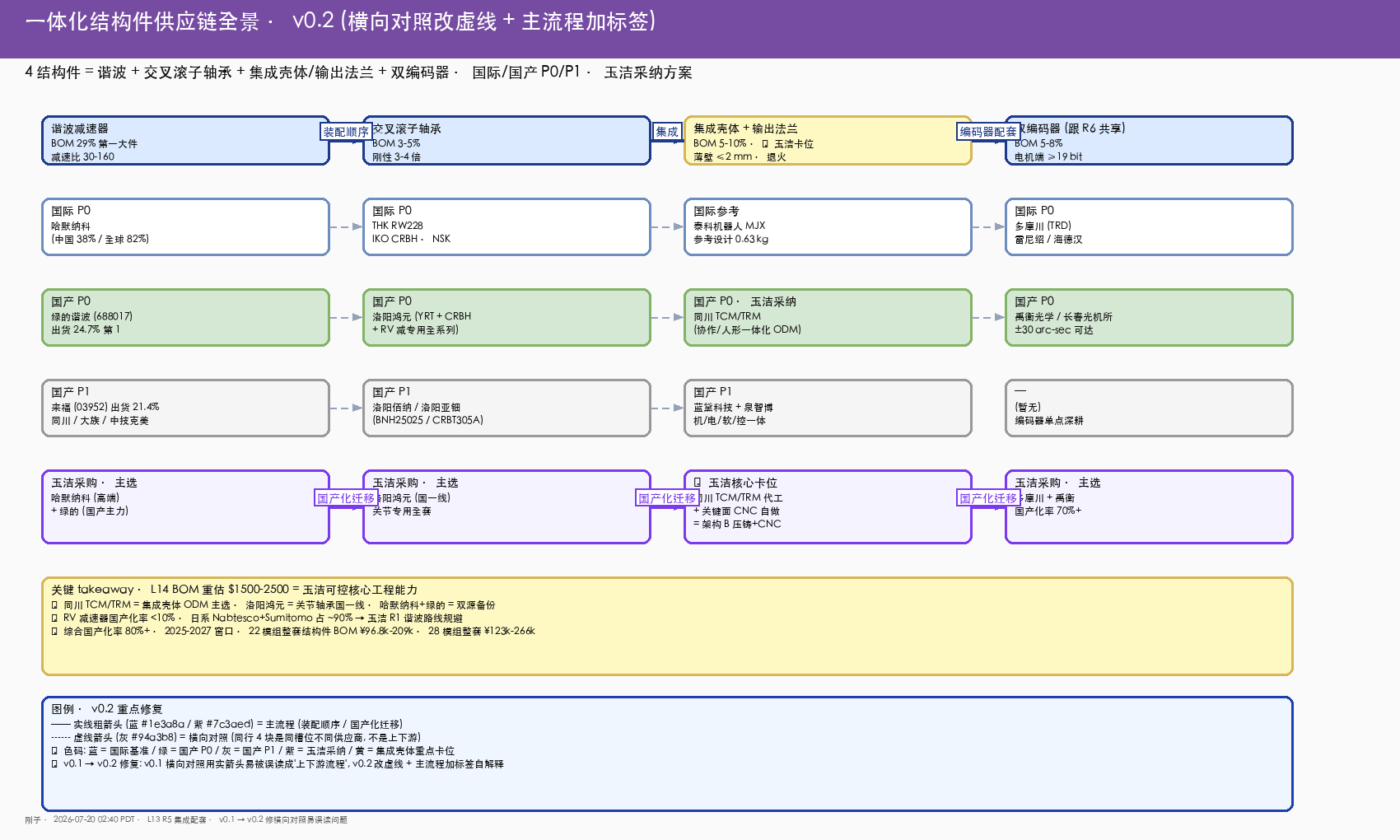Open the 国际 P0 哈默纳科 card
This screenshot has height=840, width=1400.
tap(185, 226)
